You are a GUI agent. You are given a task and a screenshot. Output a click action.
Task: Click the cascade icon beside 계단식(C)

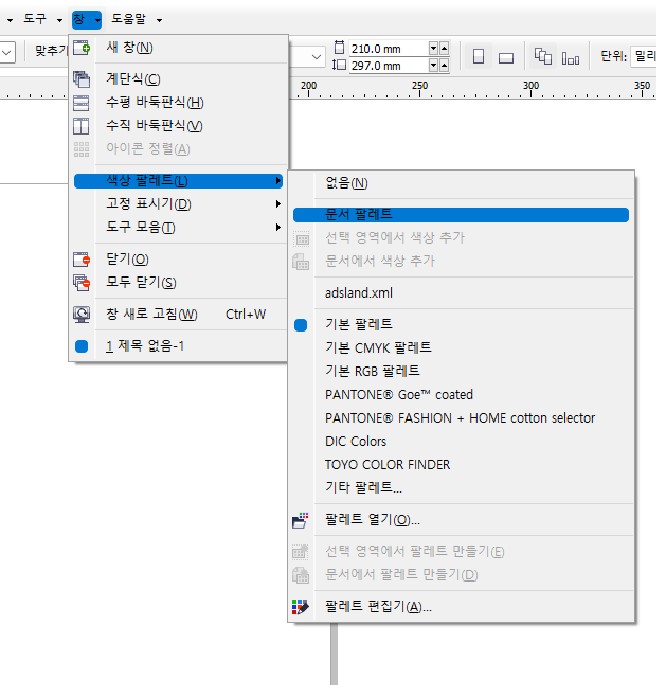[82, 80]
